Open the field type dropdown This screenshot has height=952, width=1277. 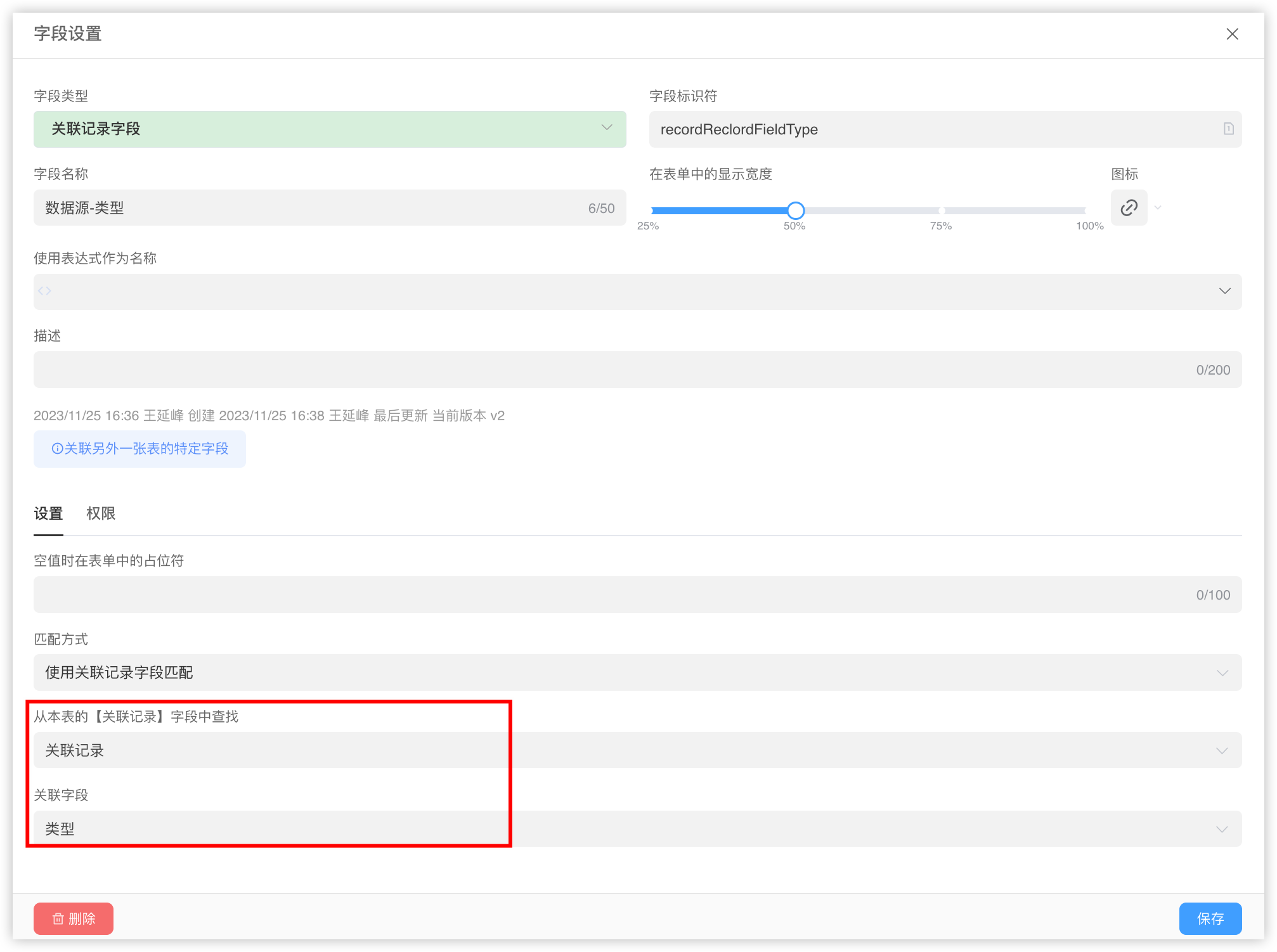tap(330, 129)
